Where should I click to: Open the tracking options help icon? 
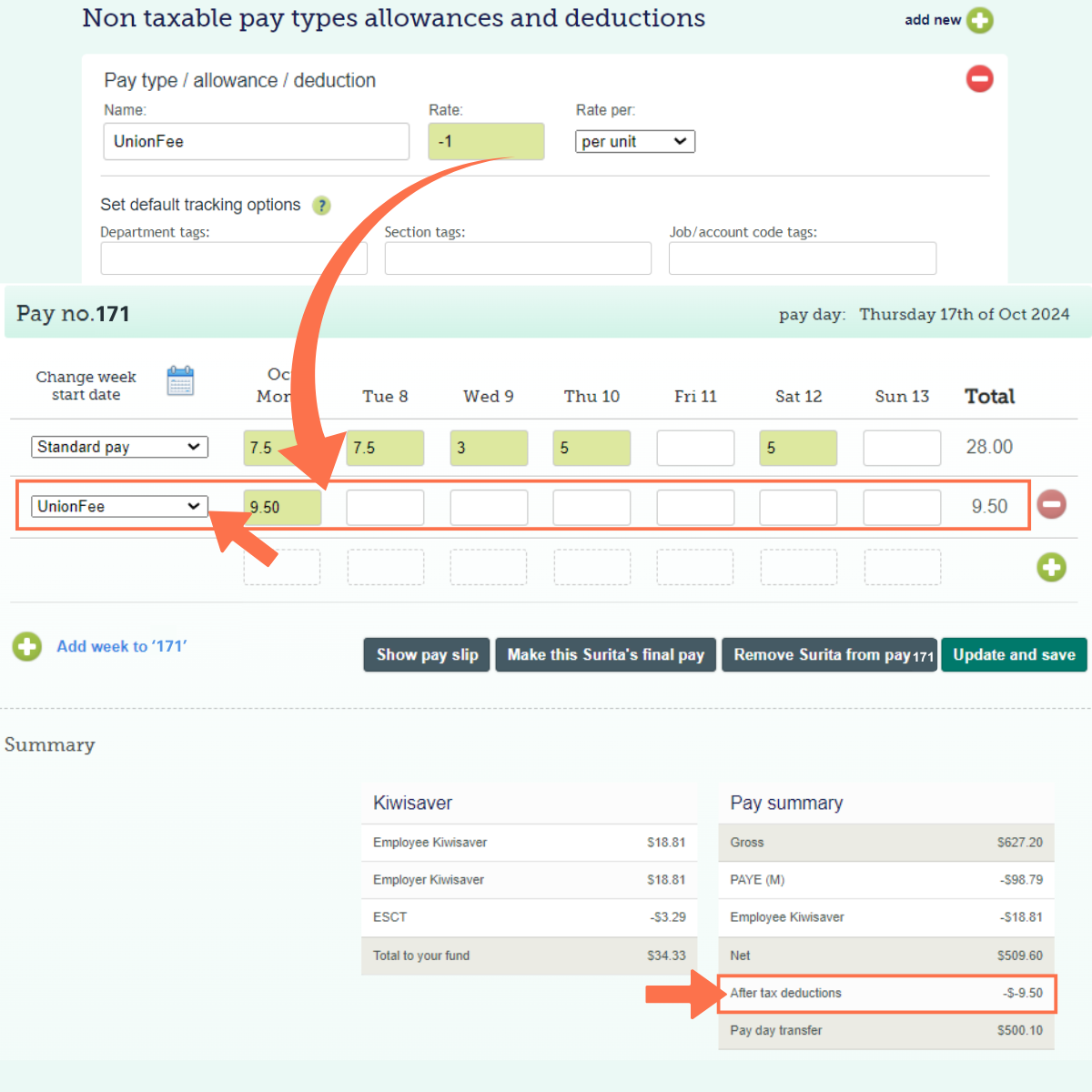[321, 206]
